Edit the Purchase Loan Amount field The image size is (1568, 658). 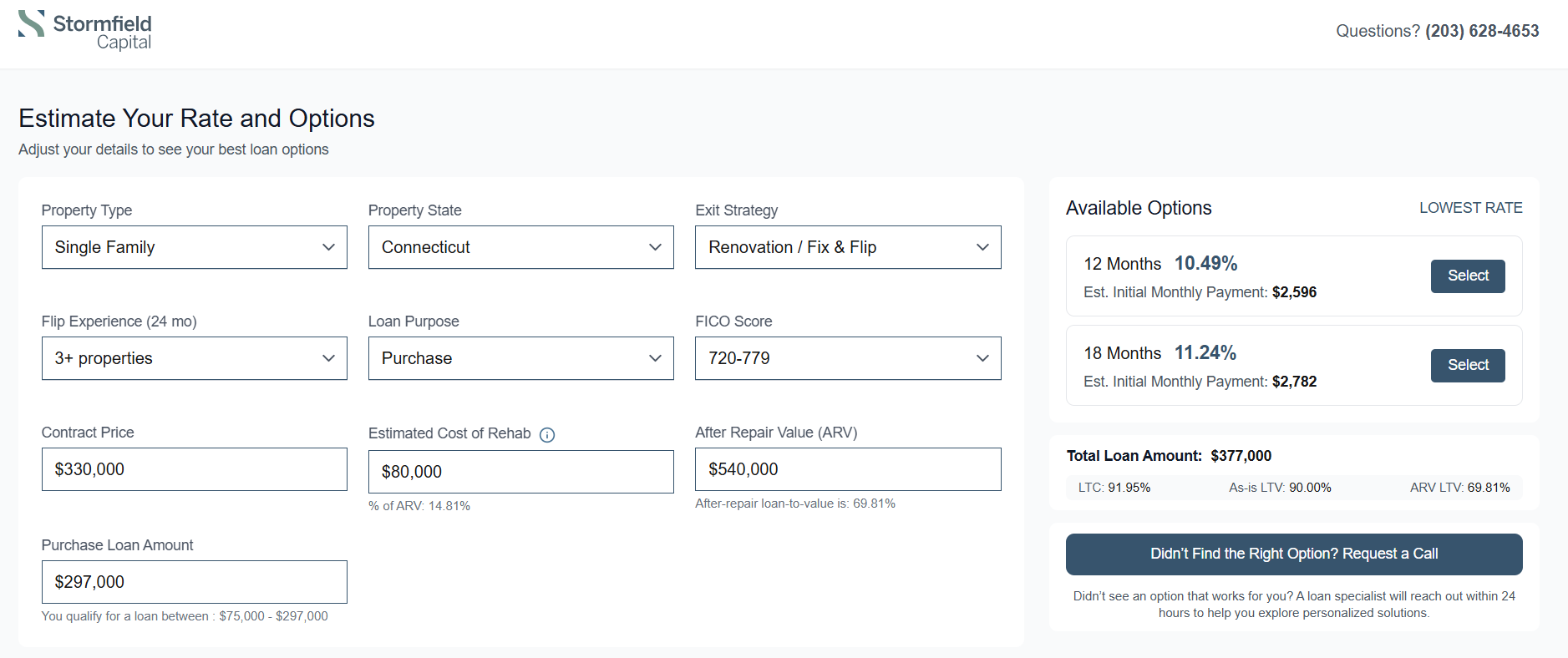pos(194,582)
